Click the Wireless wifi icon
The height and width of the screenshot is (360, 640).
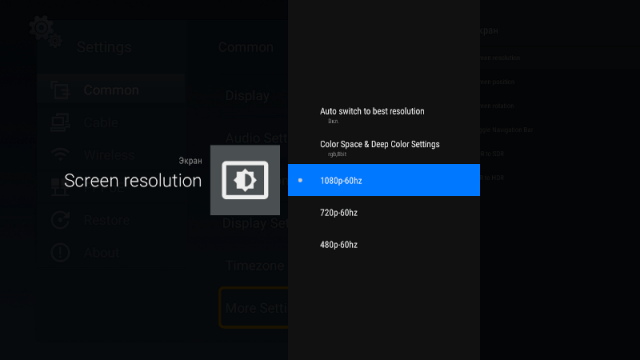coord(60,155)
